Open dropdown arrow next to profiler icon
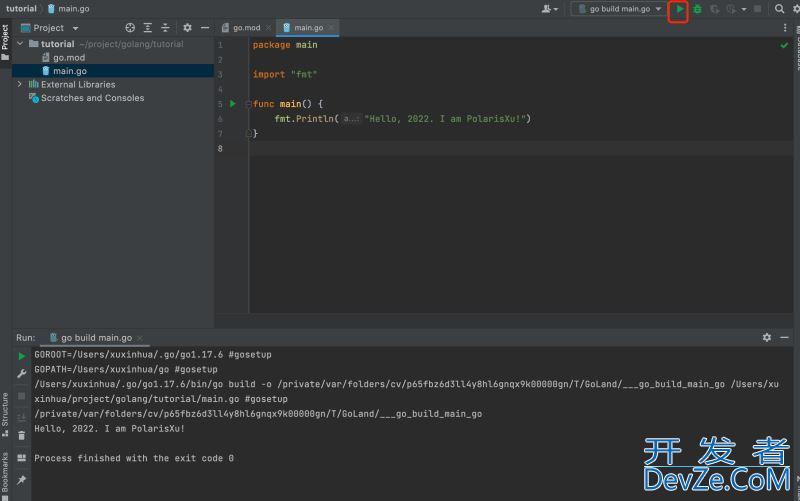Viewport: 800px width, 501px height. coord(744,9)
